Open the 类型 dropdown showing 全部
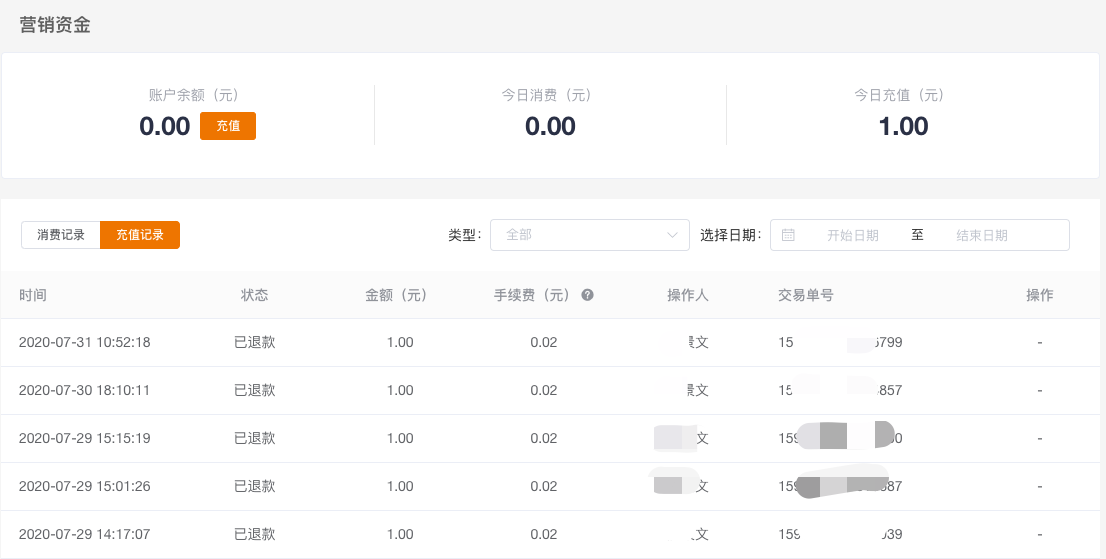The height and width of the screenshot is (559, 1106). tap(580, 235)
